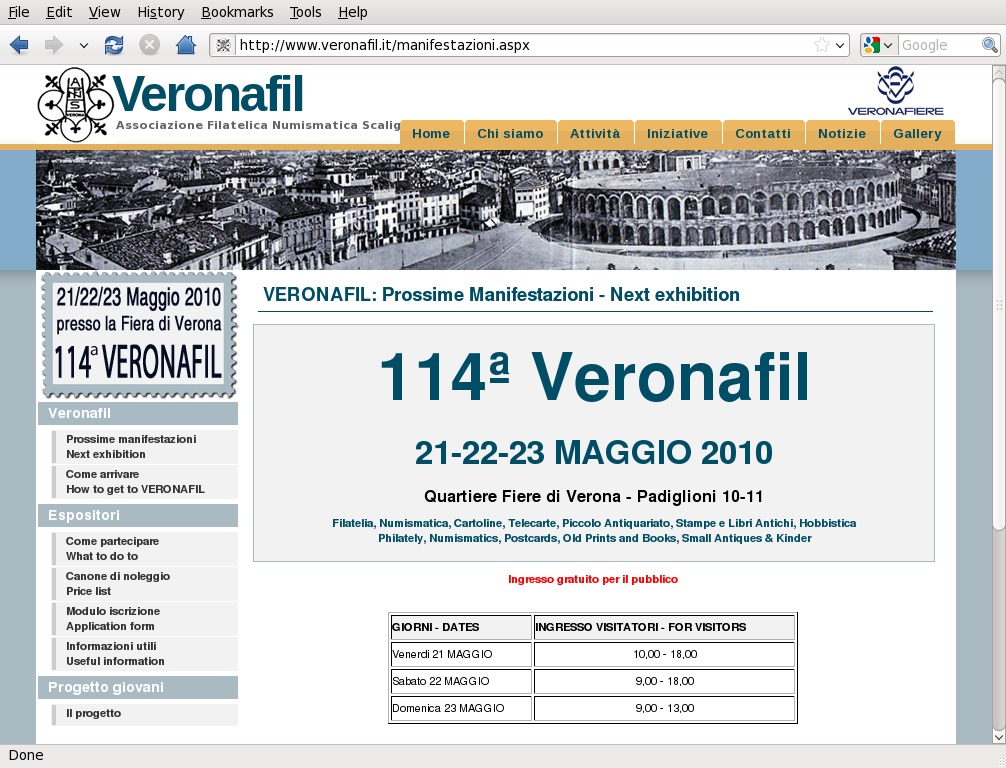Click the browser Forward arrow button

click(54, 45)
